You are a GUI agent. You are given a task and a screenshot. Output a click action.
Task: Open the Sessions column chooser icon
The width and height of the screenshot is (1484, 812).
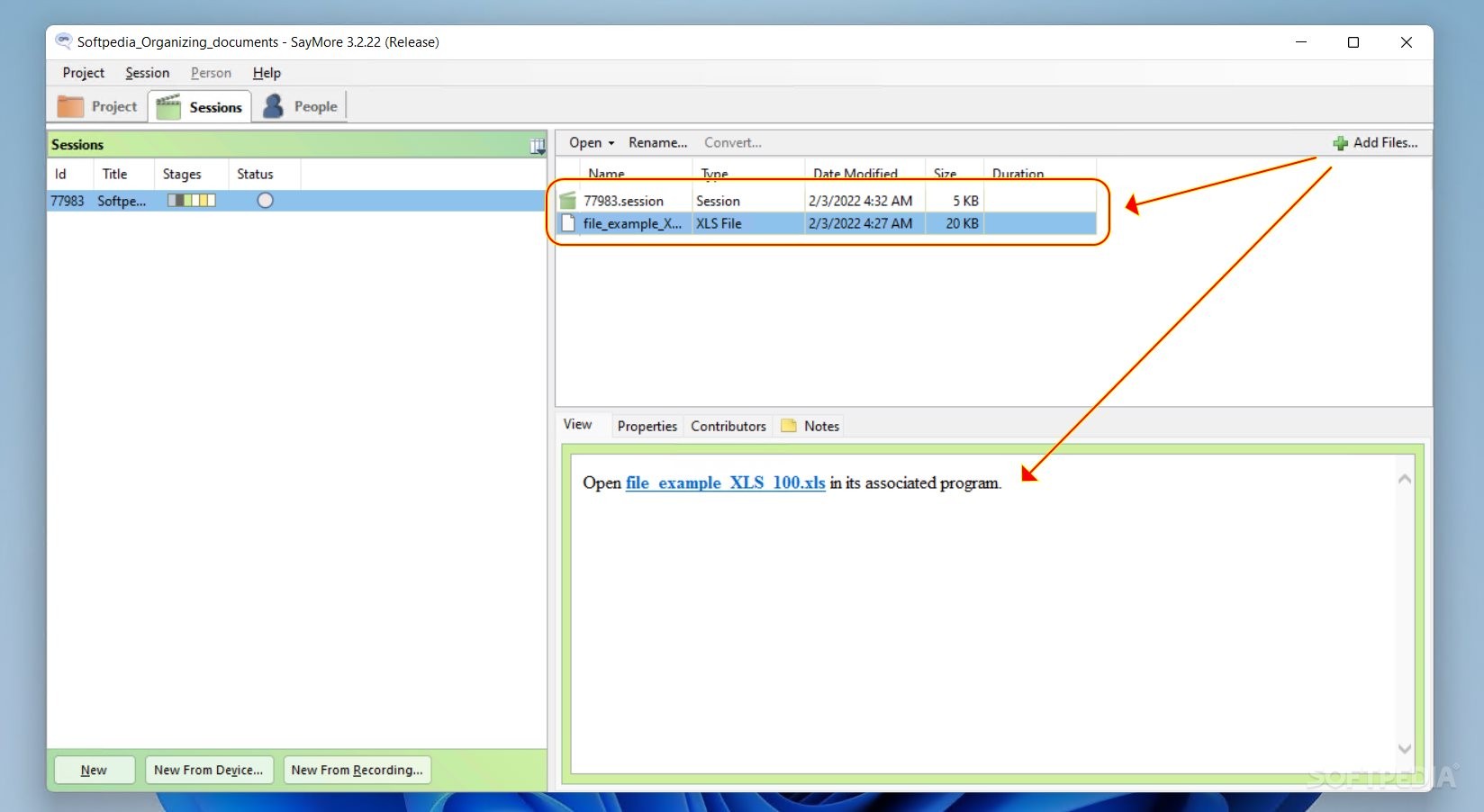tap(537, 145)
